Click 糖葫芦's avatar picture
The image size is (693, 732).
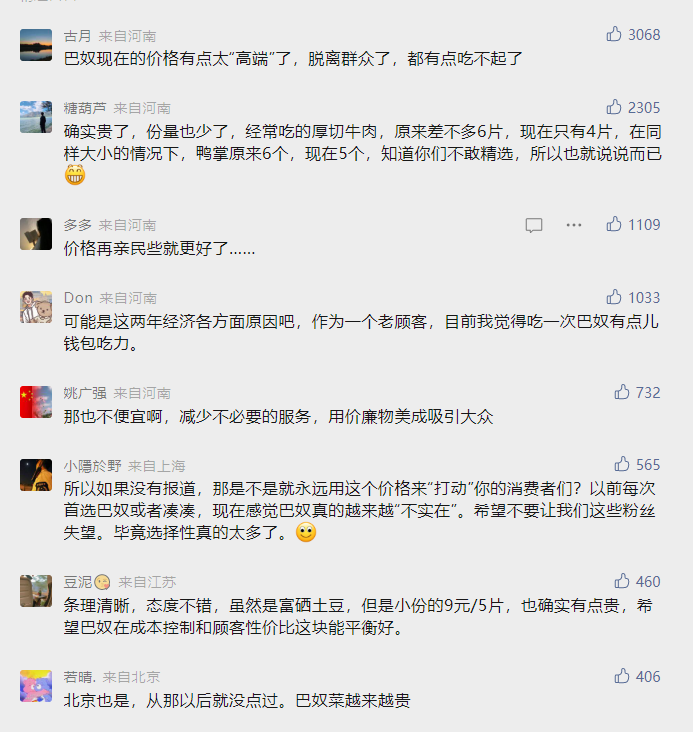point(36,117)
